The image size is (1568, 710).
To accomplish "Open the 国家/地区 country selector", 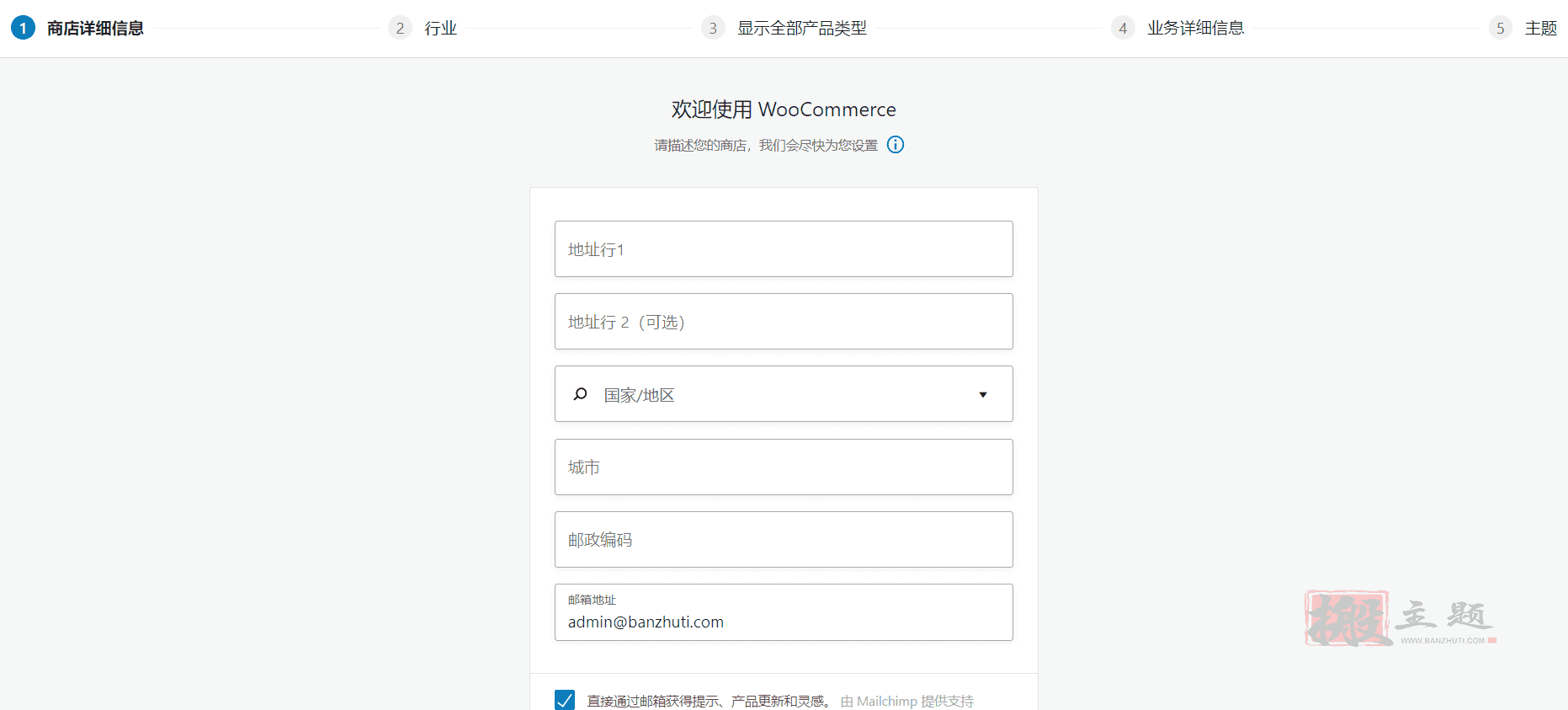I will tap(784, 394).
